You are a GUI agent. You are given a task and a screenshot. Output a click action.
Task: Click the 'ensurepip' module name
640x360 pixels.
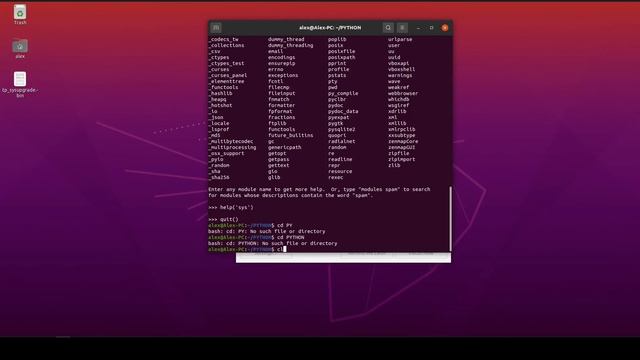[x=282, y=64]
